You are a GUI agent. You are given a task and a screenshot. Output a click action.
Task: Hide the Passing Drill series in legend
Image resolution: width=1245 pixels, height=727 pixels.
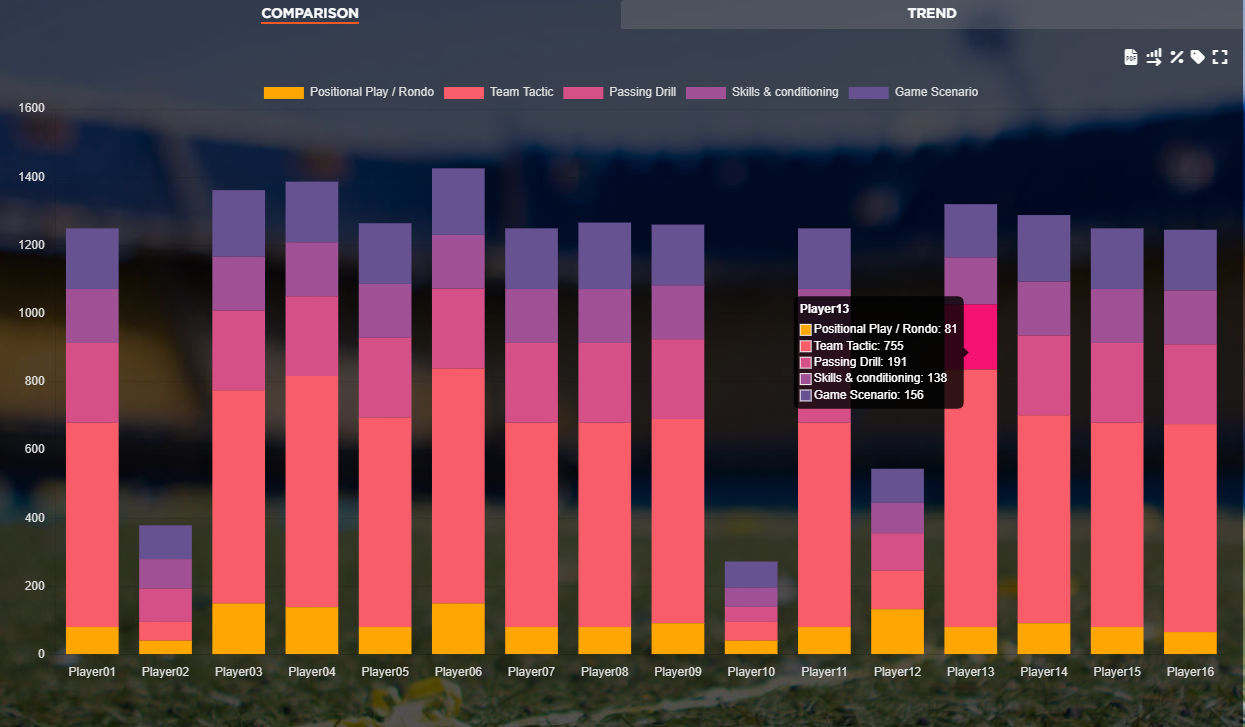[x=642, y=92]
